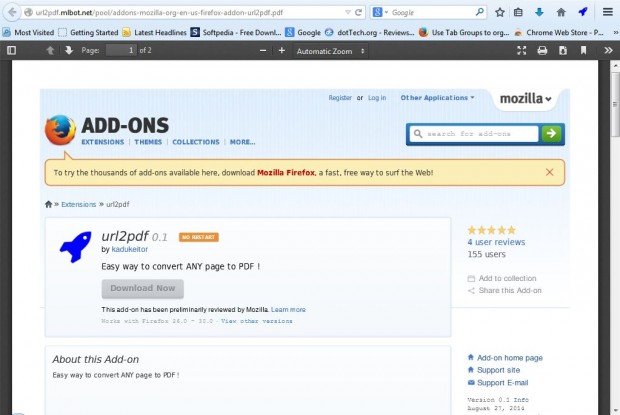Open the Chrome Web Store bookmark

coord(559,32)
